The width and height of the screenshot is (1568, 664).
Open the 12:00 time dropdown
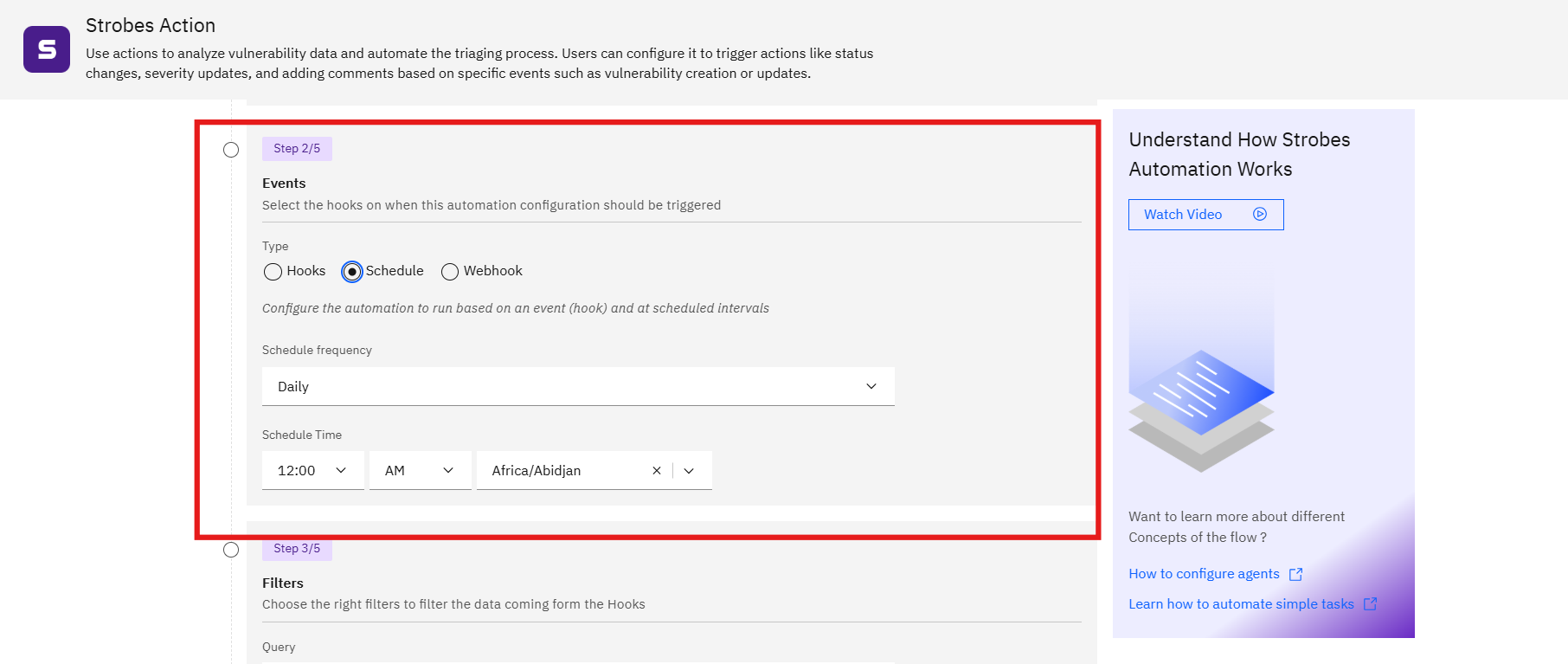[x=312, y=470]
